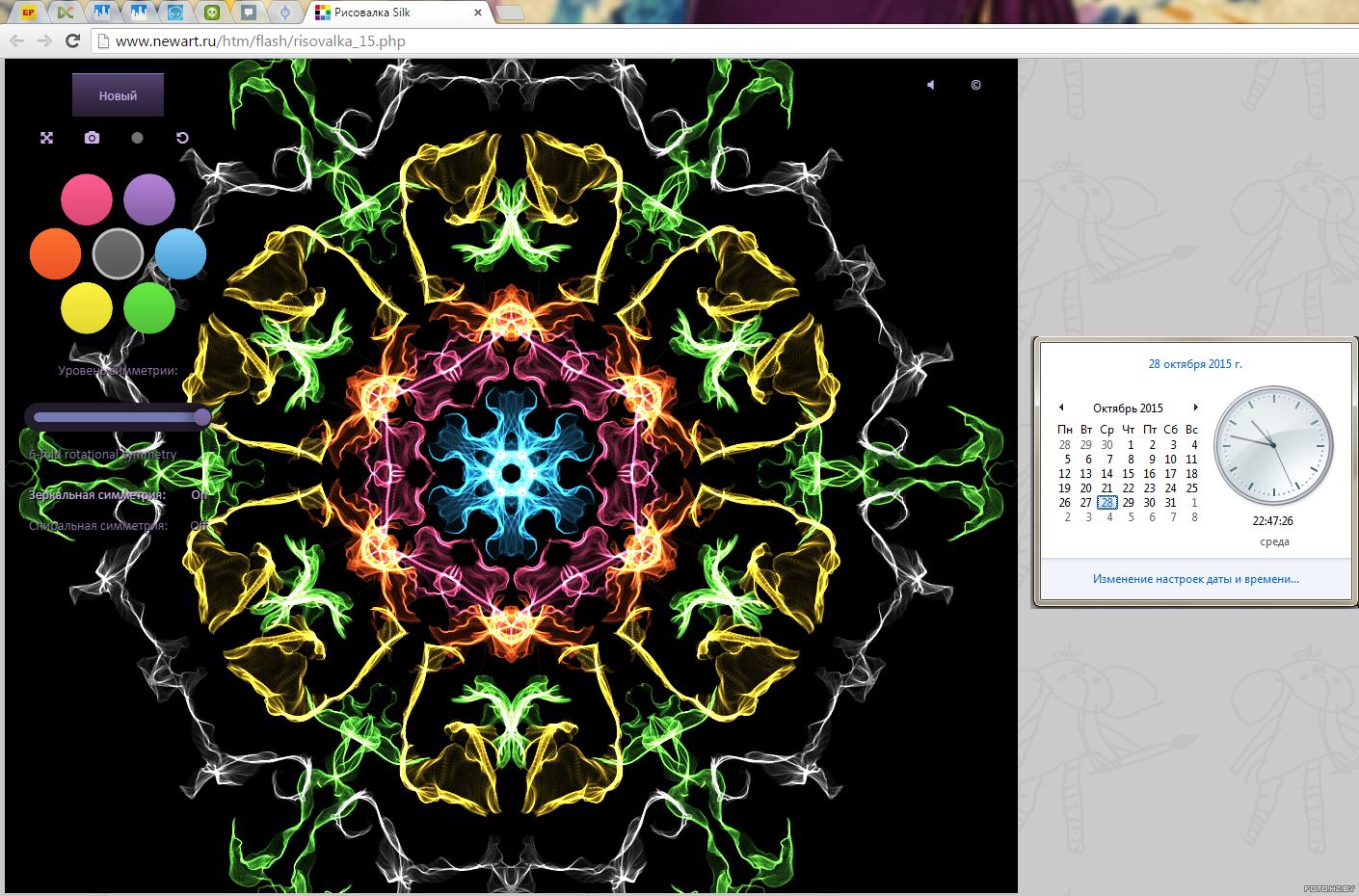The height and width of the screenshot is (896, 1359).
Task: Select October 12 in the calendar
Action: (1064, 474)
